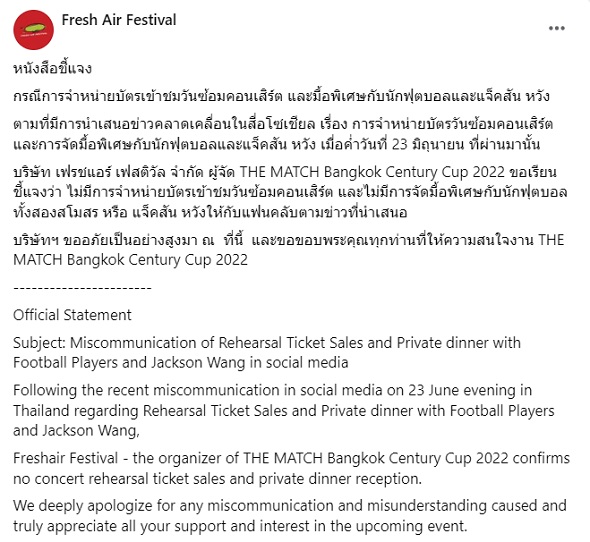This screenshot has height=542, width=590.
Task: Visit the Fresh Air Festival page name link
Action: pos(119,20)
